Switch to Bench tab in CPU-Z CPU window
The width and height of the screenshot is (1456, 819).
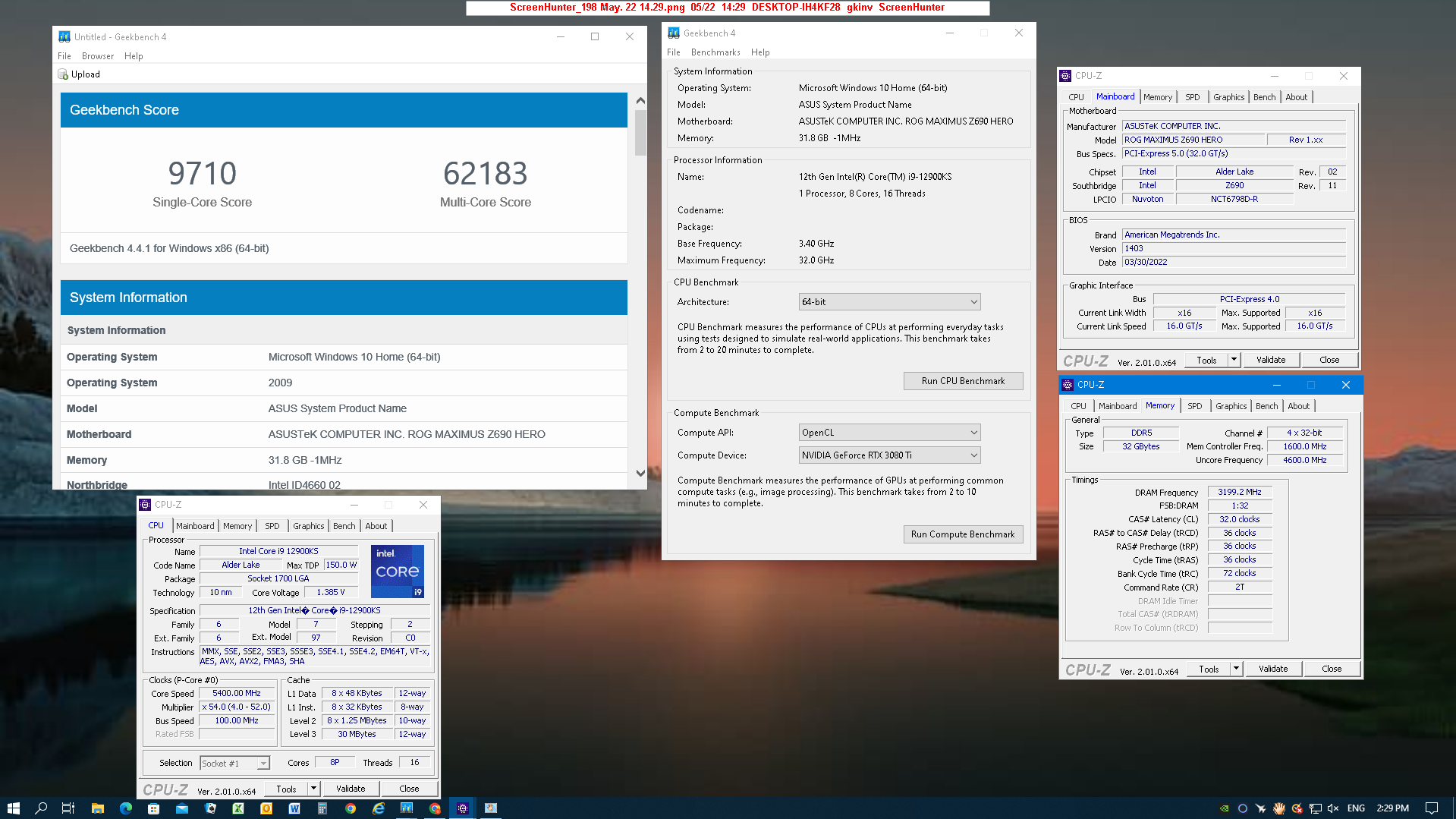(344, 526)
